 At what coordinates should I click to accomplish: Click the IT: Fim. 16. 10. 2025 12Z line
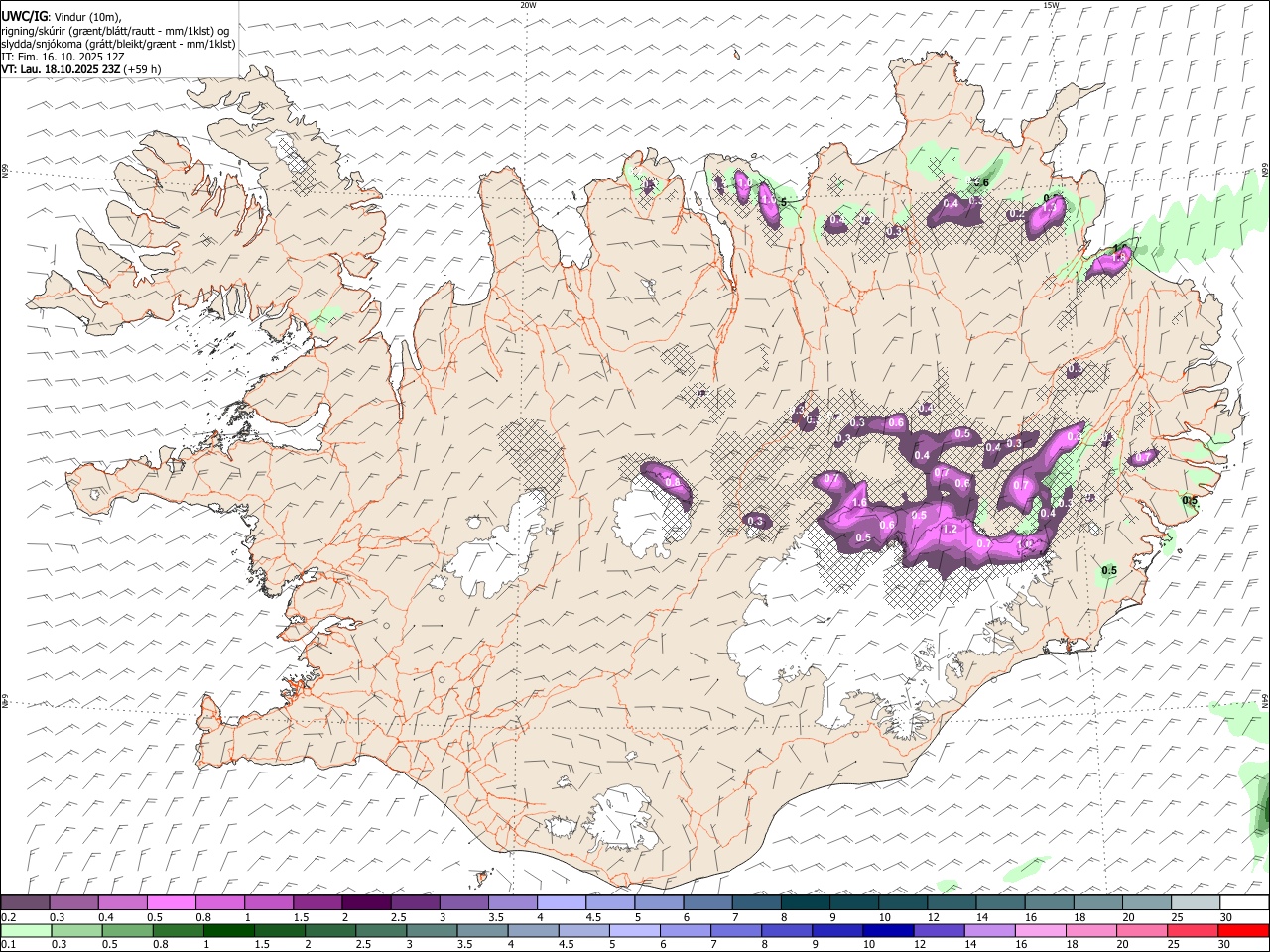[x=63, y=57]
